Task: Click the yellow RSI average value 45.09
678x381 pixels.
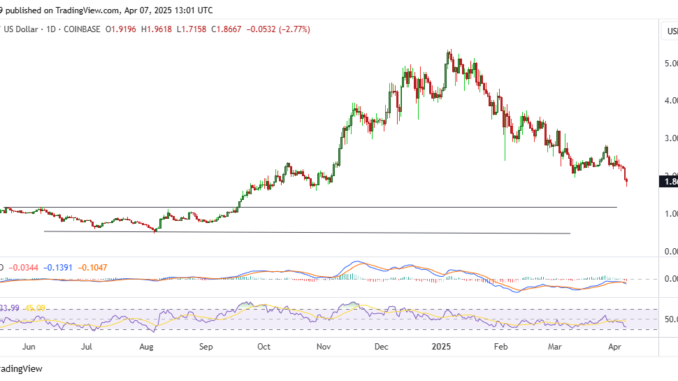Action: click(x=35, y=308)
